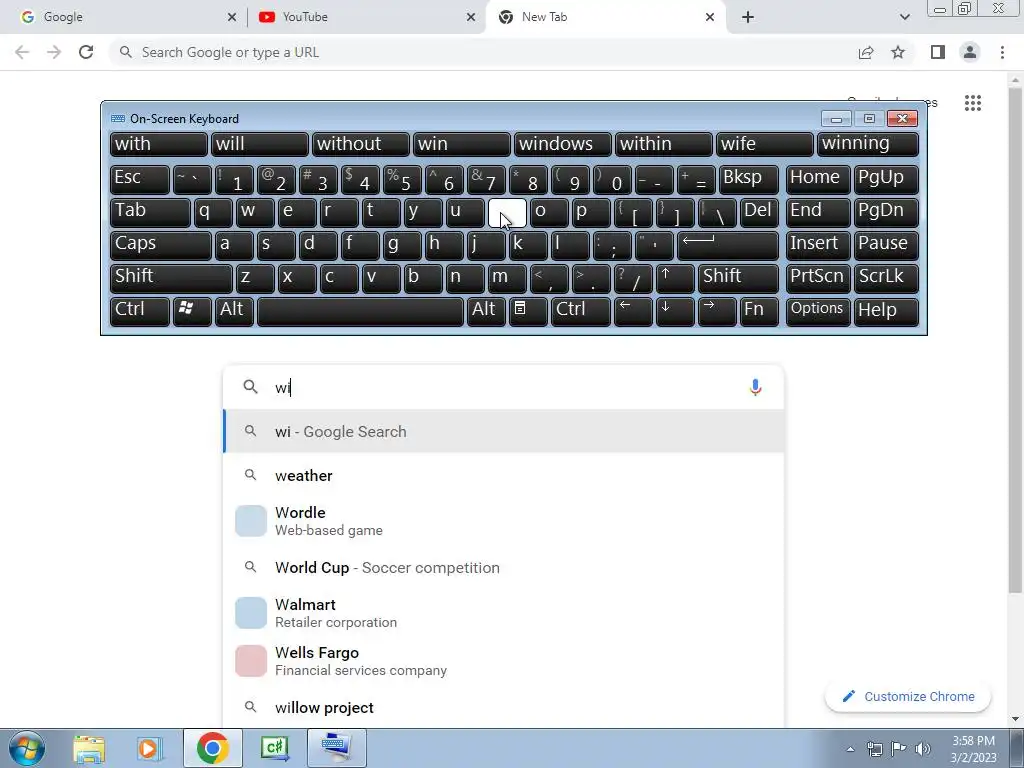Tap the Enter key arrow
This screenshot has height=768, width=1024.
pyautogui.click(x=728, y=245)
